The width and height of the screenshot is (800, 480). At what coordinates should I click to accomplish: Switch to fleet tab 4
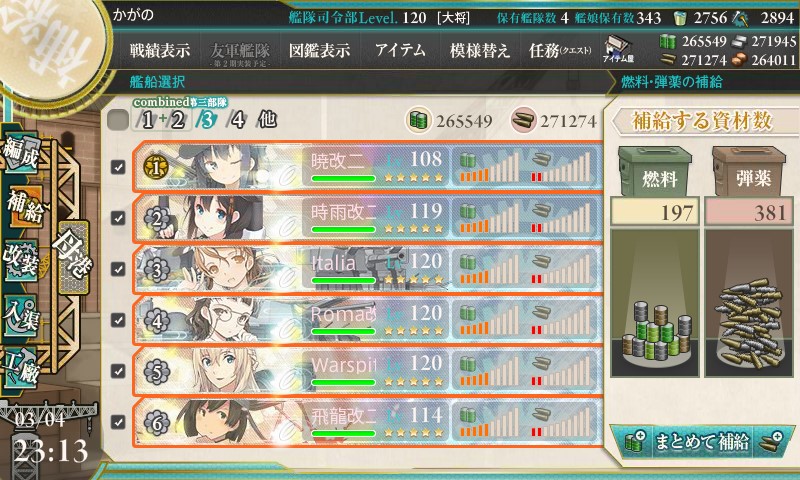coord(237,120)
